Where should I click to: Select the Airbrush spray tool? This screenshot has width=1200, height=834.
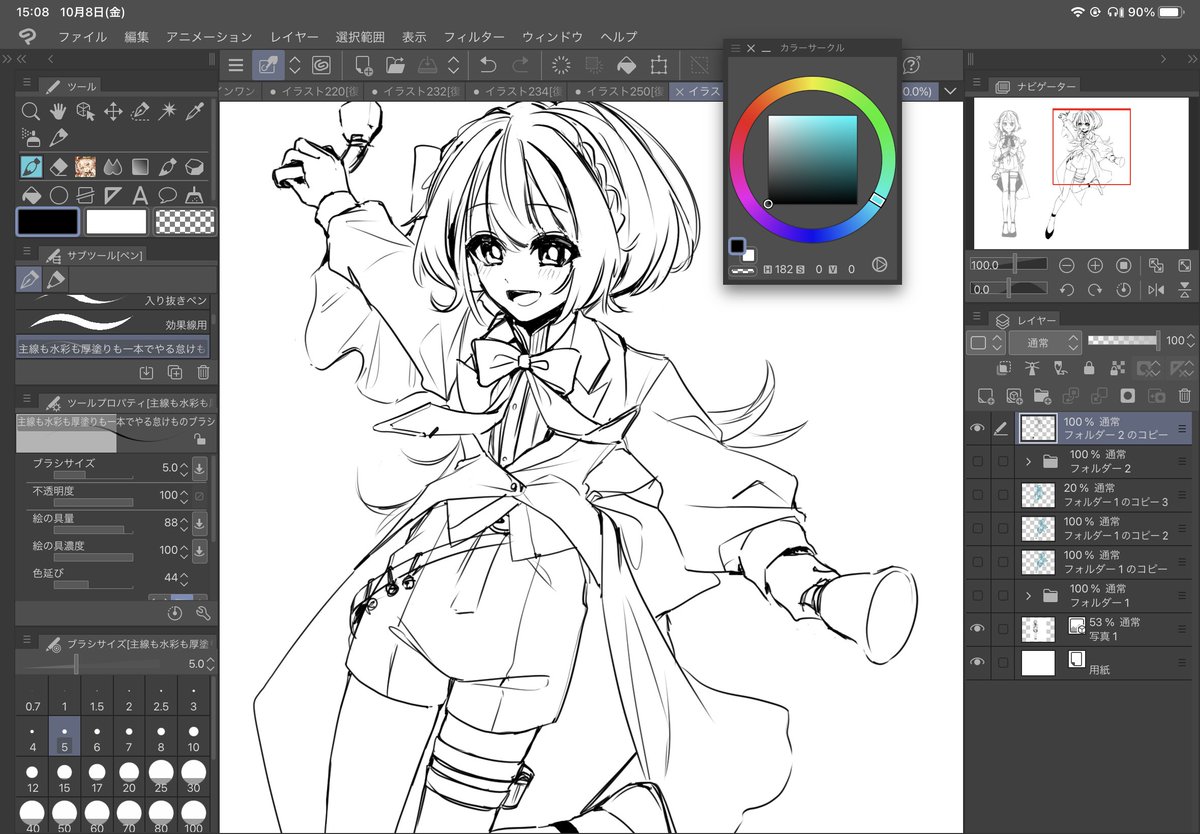pyautogui.click(x=31, y=138)
